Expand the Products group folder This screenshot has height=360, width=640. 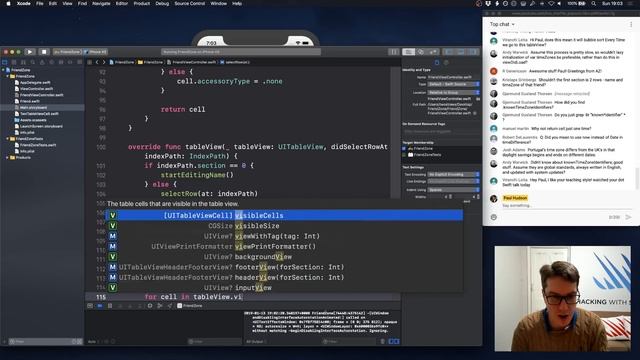(x=7, y=158)
